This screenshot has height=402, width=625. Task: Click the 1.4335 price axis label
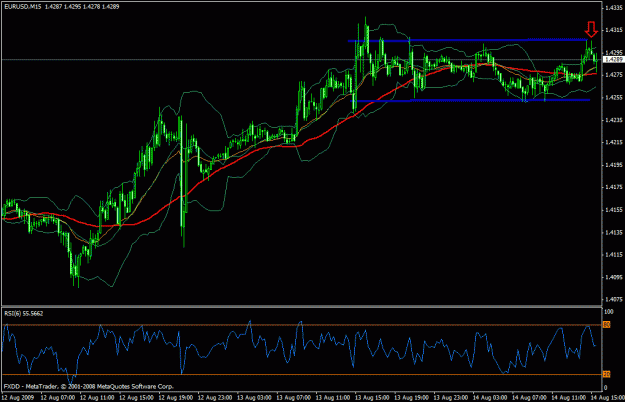[x=613, y=7]
